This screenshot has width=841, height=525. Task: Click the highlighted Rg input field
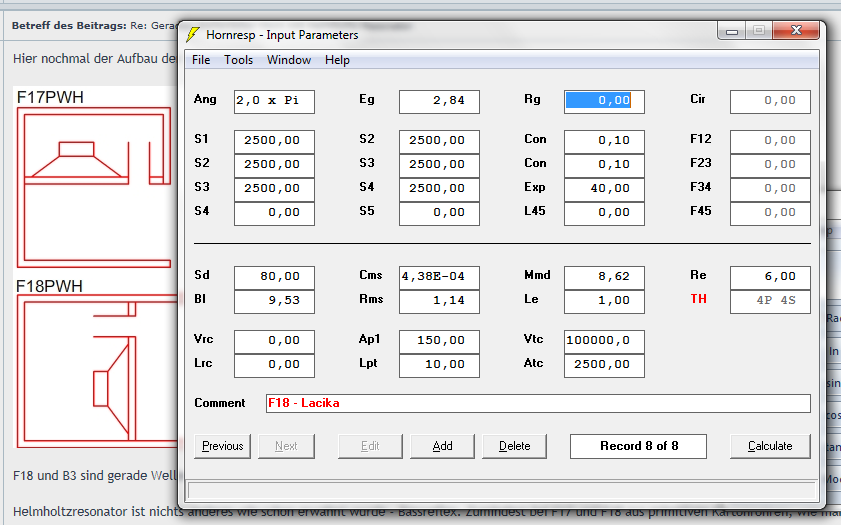pos(604,101)
